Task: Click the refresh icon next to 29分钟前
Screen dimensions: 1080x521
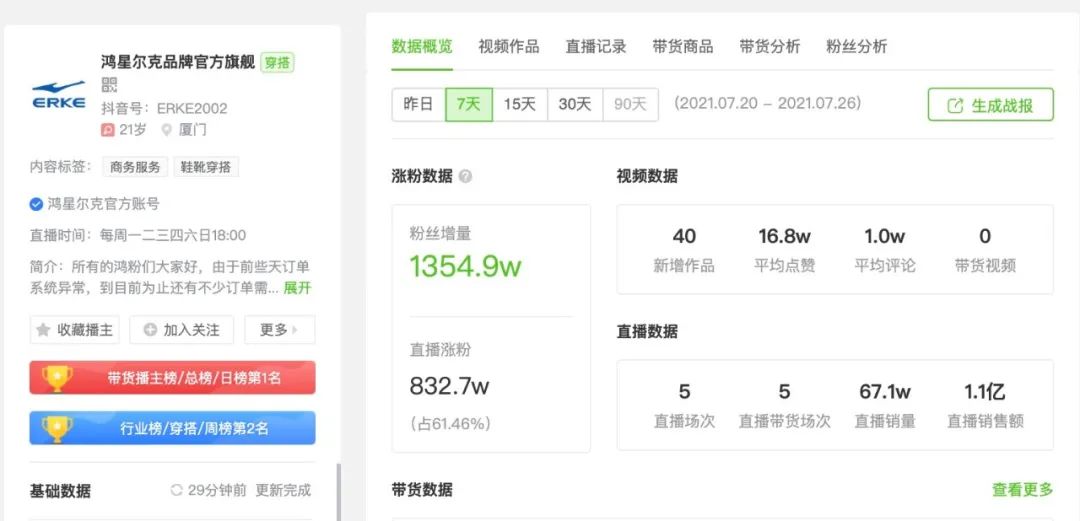Action: (x=177, y=490)
